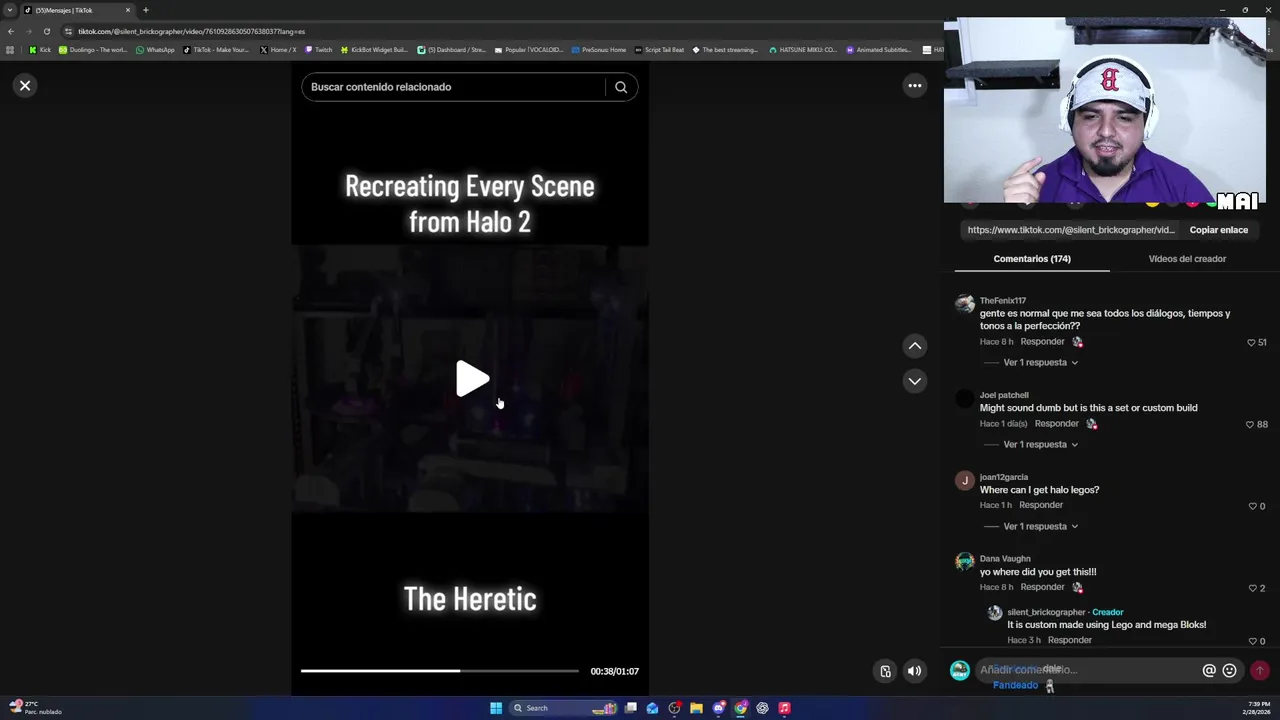Expand replies under joan12garcia's comment
This screenshot has width=1280, height=720.
coord(1040,526)
